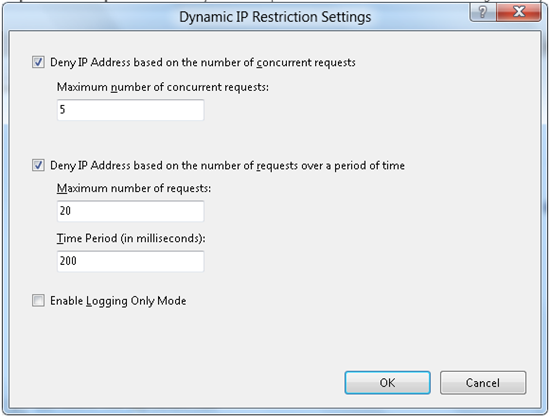Screen dimensions: 550x420
Task: Select the Time Period milliseconds input box
Action: click(130, 261)
